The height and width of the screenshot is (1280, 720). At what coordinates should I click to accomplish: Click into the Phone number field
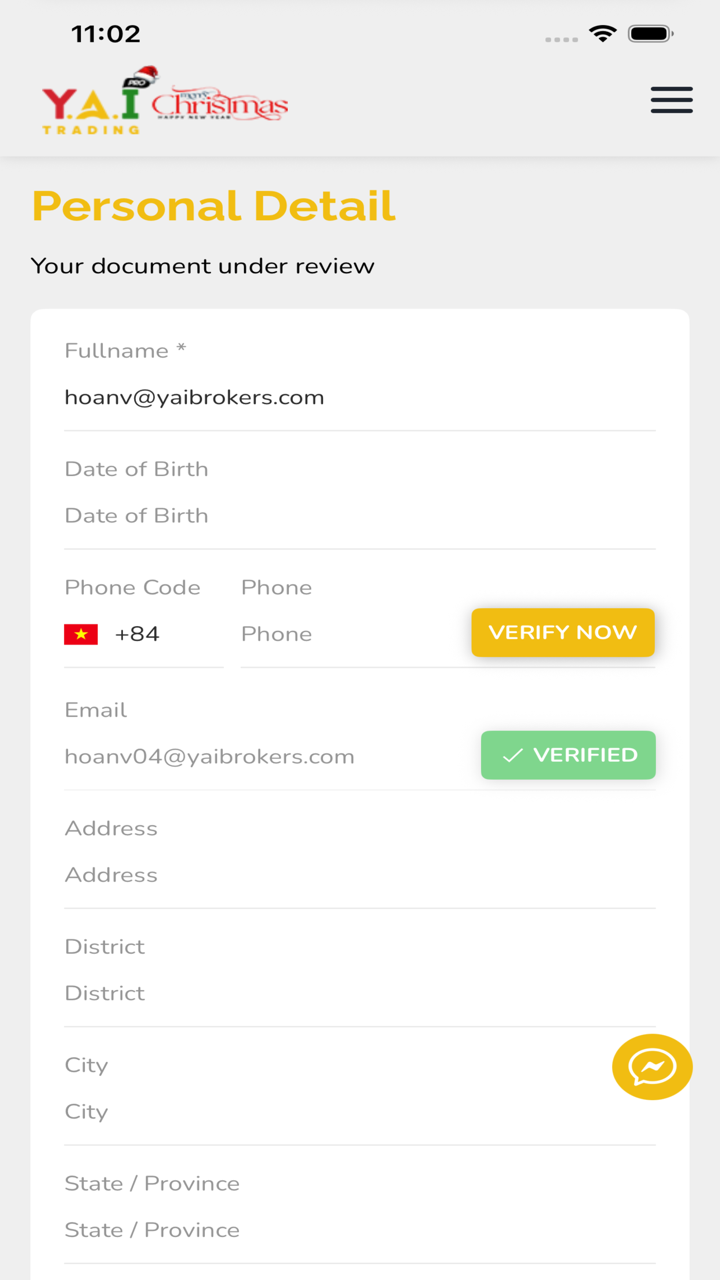pos(350,634)
